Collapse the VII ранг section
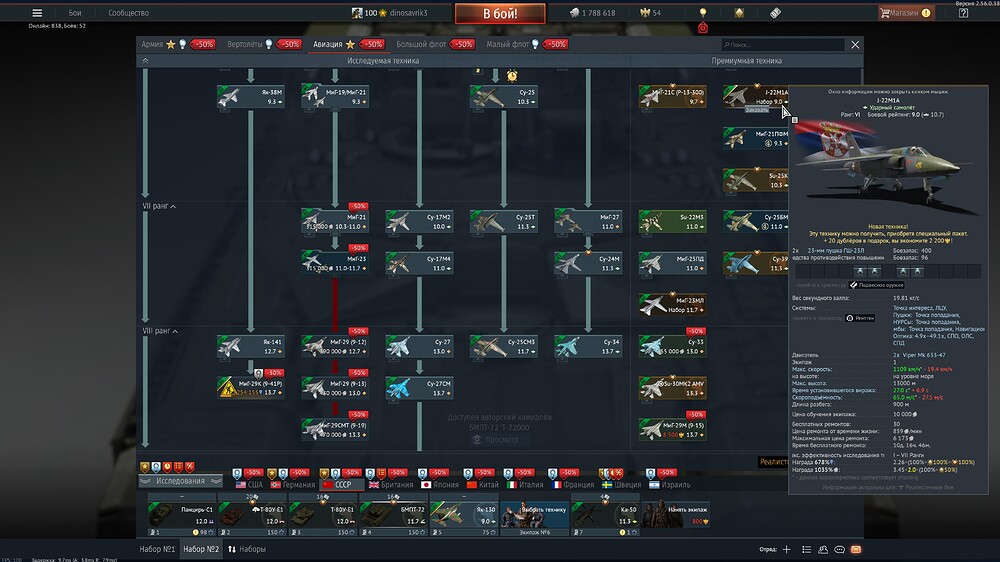Image resolution: width=1000 pixels, height=562 pixels. pyautogui.click(x=159, y=206)
